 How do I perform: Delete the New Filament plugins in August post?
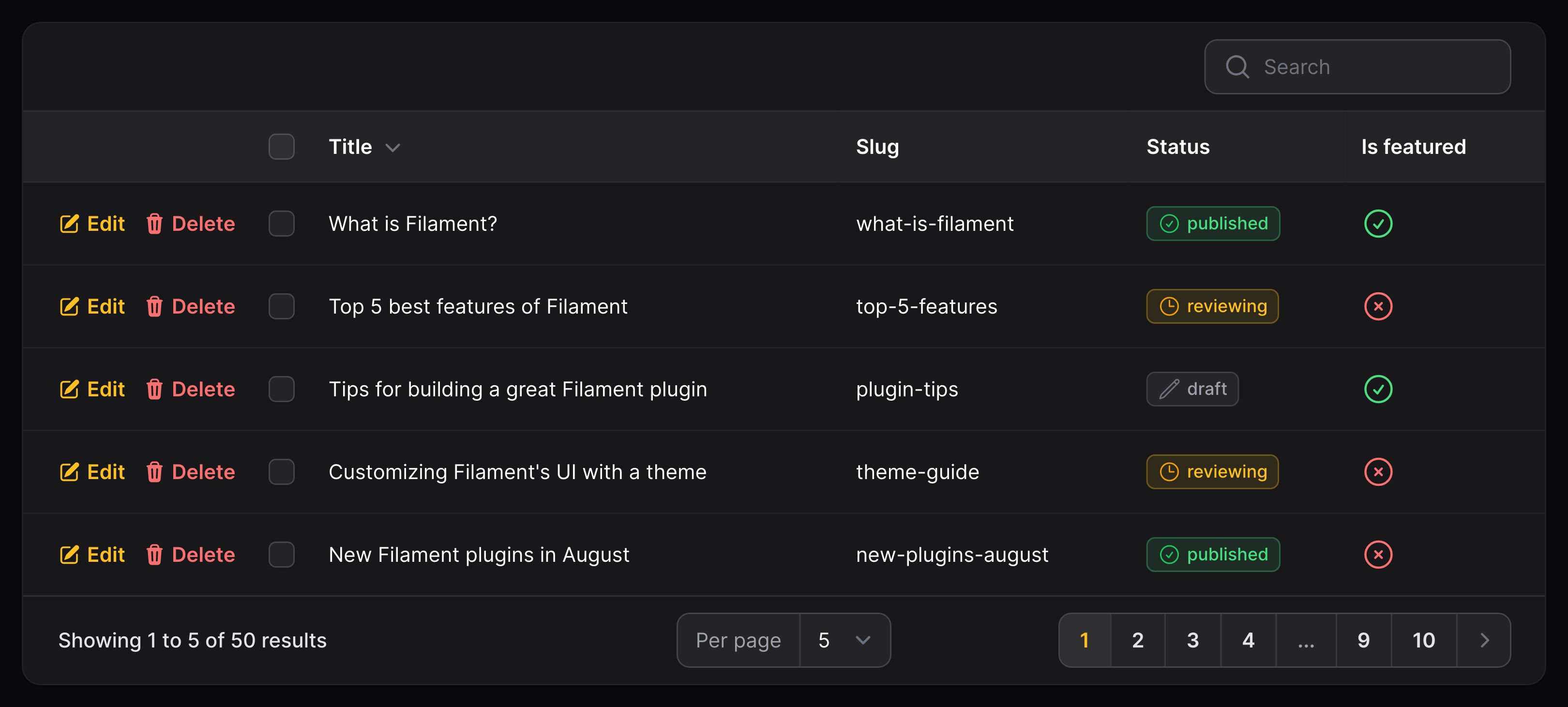pyautogui.click(x=191, y=554)
